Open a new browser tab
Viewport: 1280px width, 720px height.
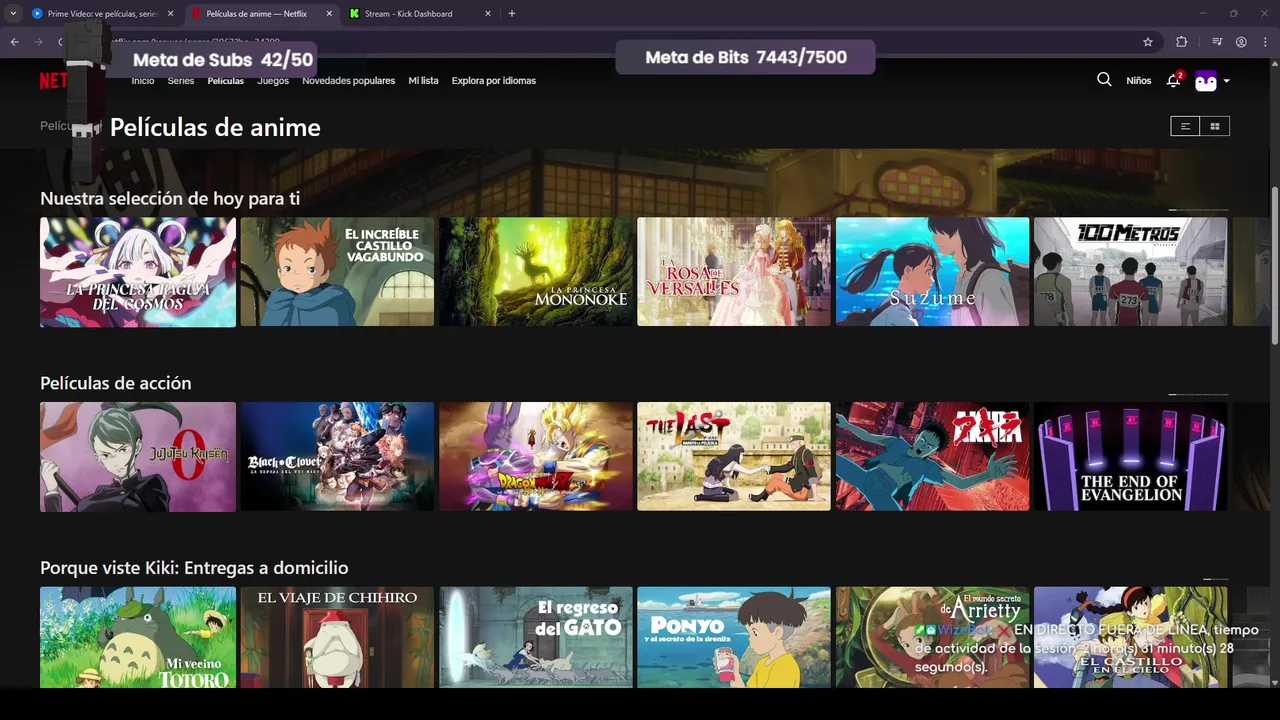tap(512, 13)
